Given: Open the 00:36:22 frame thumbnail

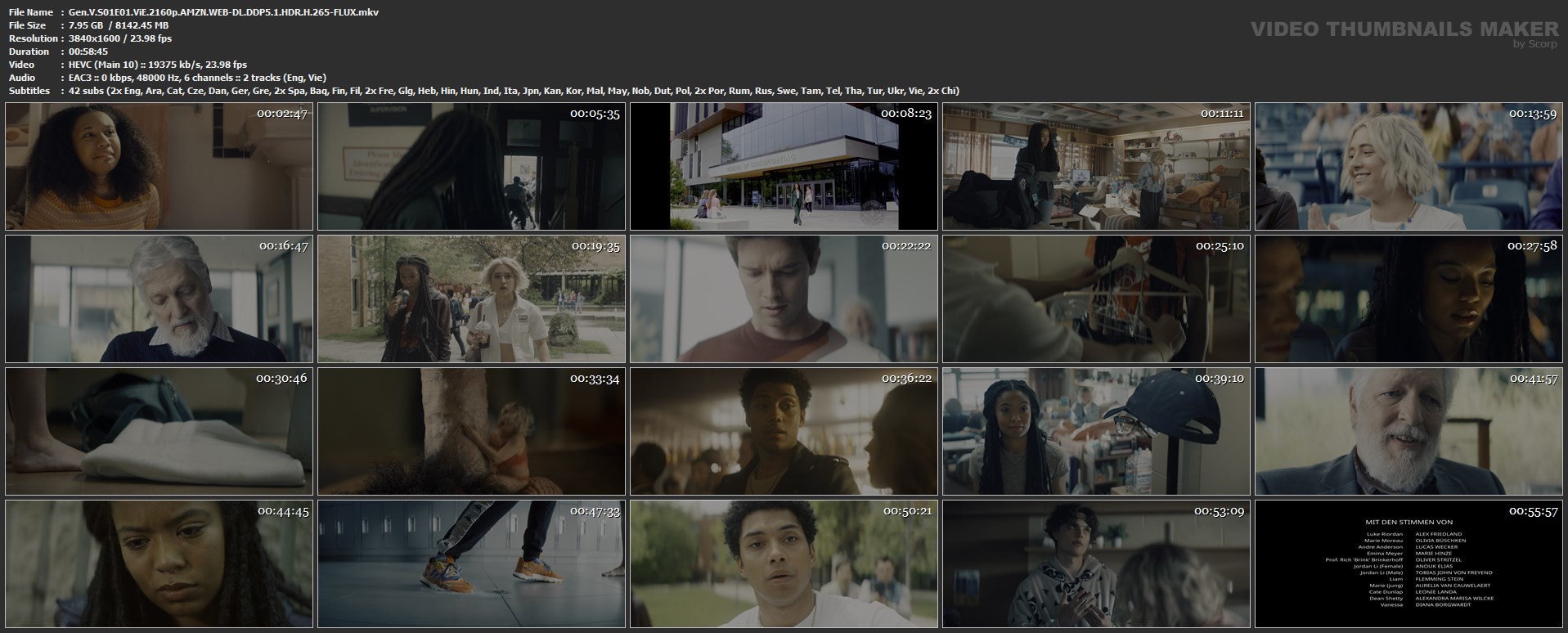Looking at the screenshot, I should pyautogui.click(x=784, y=431).
